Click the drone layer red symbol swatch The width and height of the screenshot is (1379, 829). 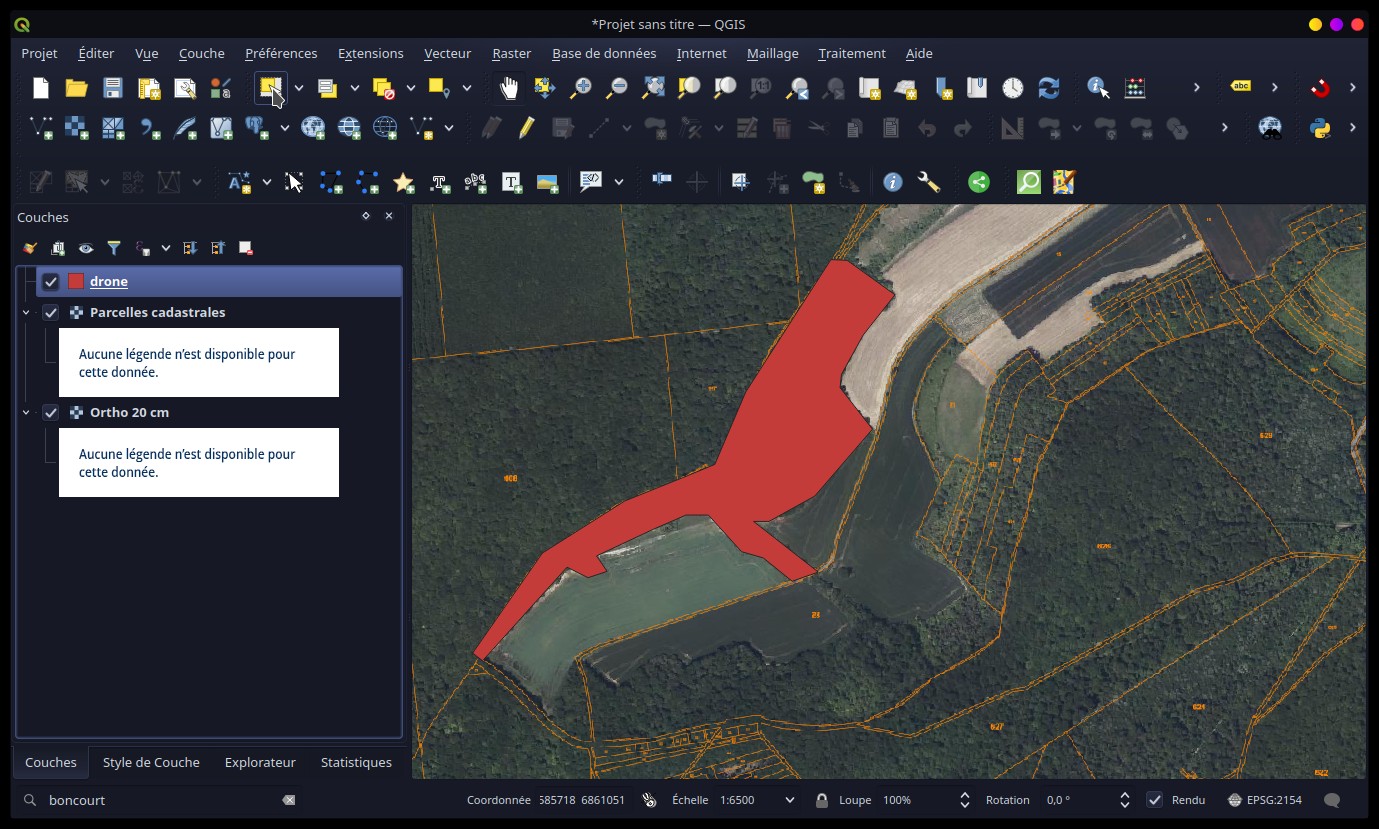[x=75, y=282]
